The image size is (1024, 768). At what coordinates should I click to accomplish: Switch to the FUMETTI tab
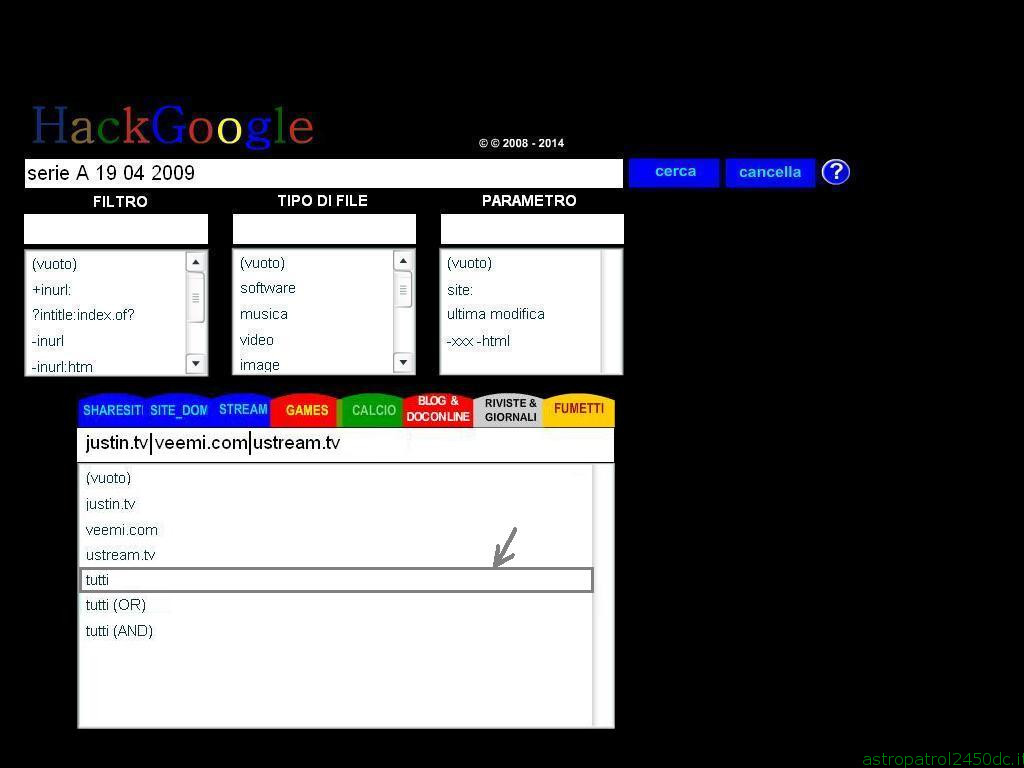(579, 409)
